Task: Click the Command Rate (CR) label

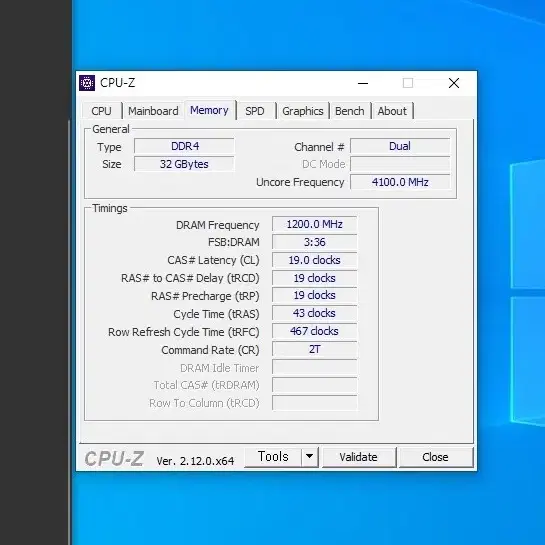Action: tap(210, 350)
